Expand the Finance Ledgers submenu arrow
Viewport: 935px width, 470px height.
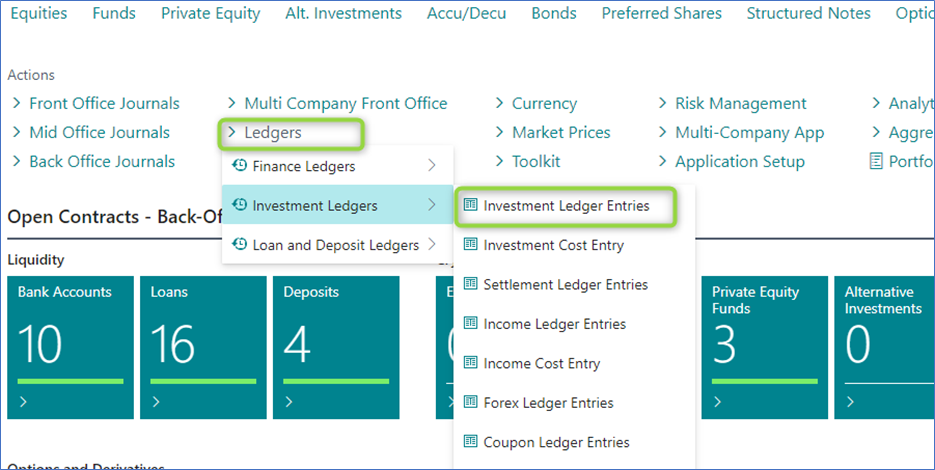[432, 166]
